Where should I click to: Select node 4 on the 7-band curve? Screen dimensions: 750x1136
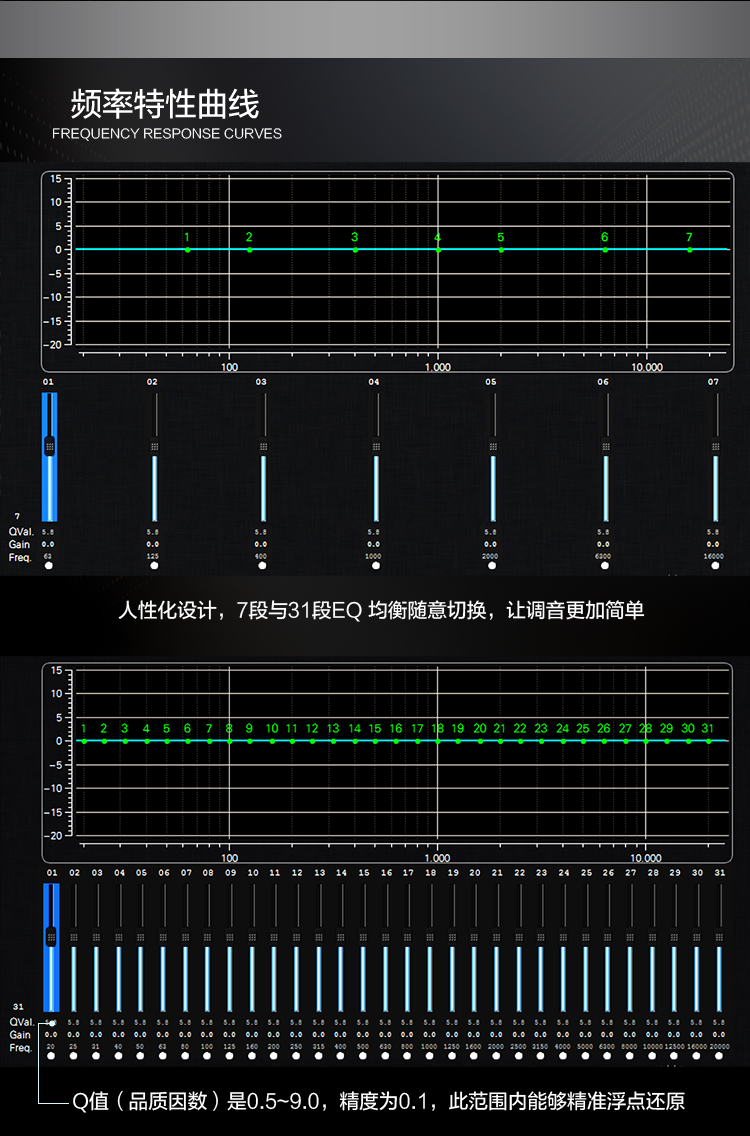[438, 249]
